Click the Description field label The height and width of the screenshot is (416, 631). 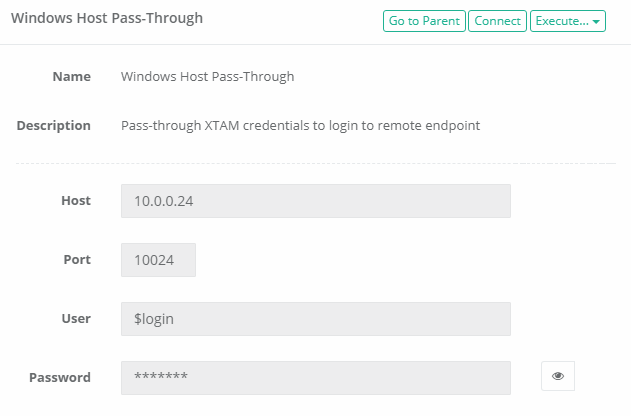click(x=54, y=126)
